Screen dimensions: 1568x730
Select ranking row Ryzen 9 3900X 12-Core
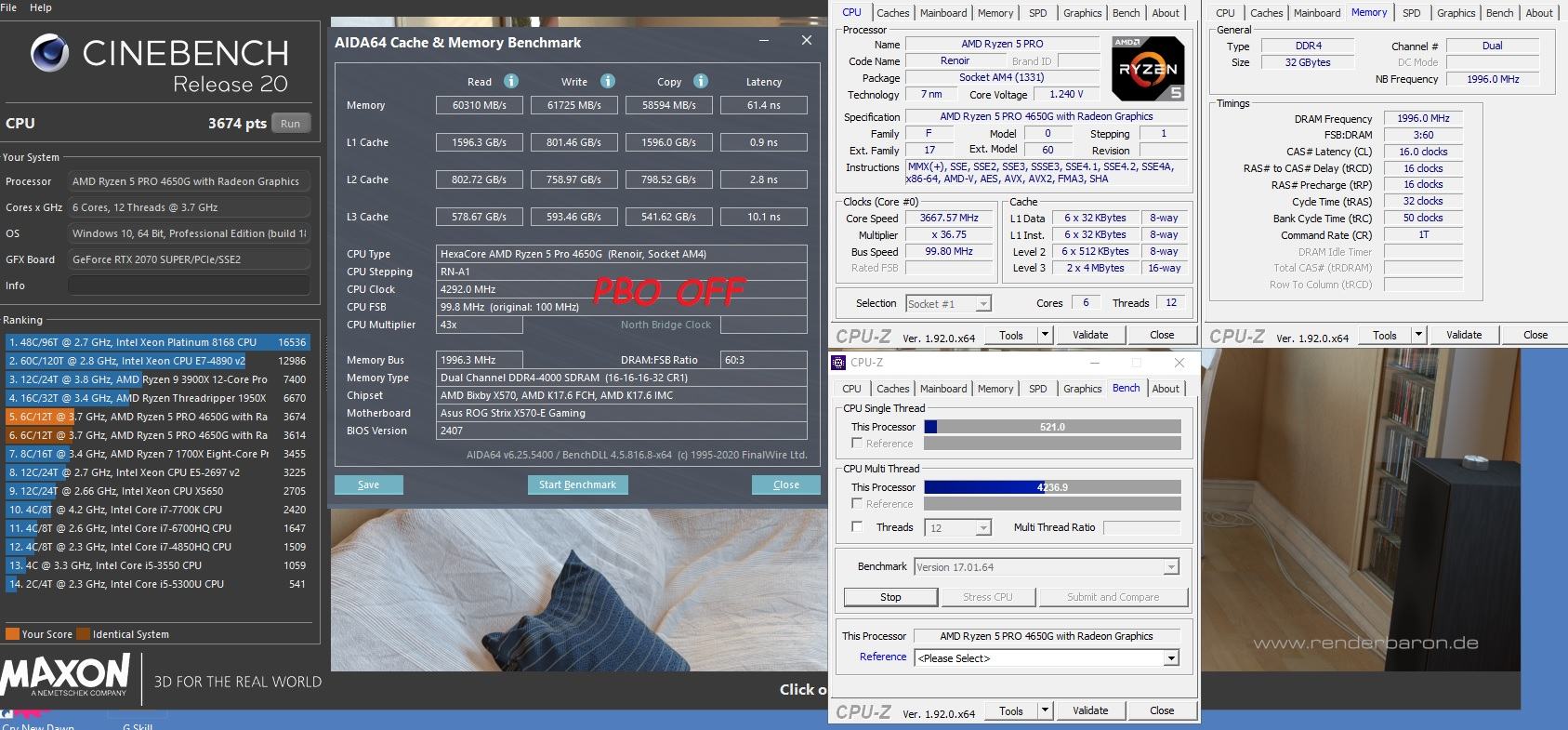[x=157, y=379]
